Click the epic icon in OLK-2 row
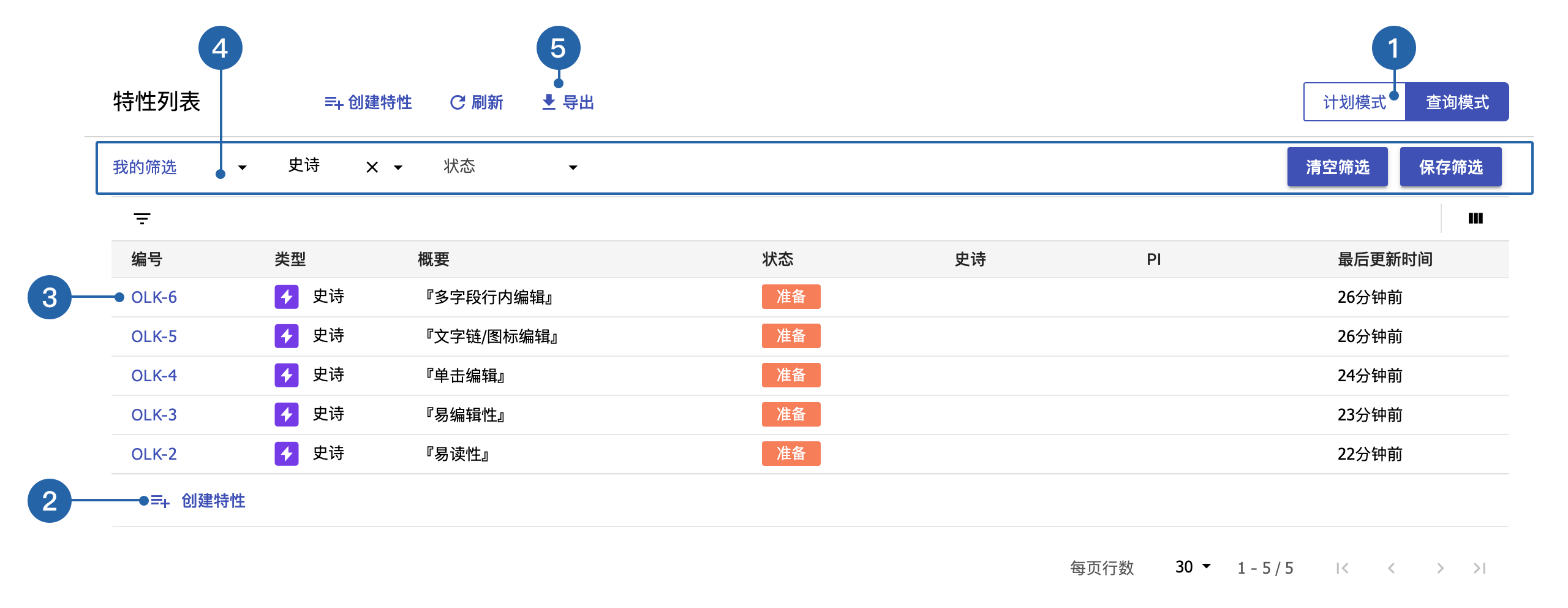Image resolution: width=1568 pixels, height=608 pixels. coord(287,454)
